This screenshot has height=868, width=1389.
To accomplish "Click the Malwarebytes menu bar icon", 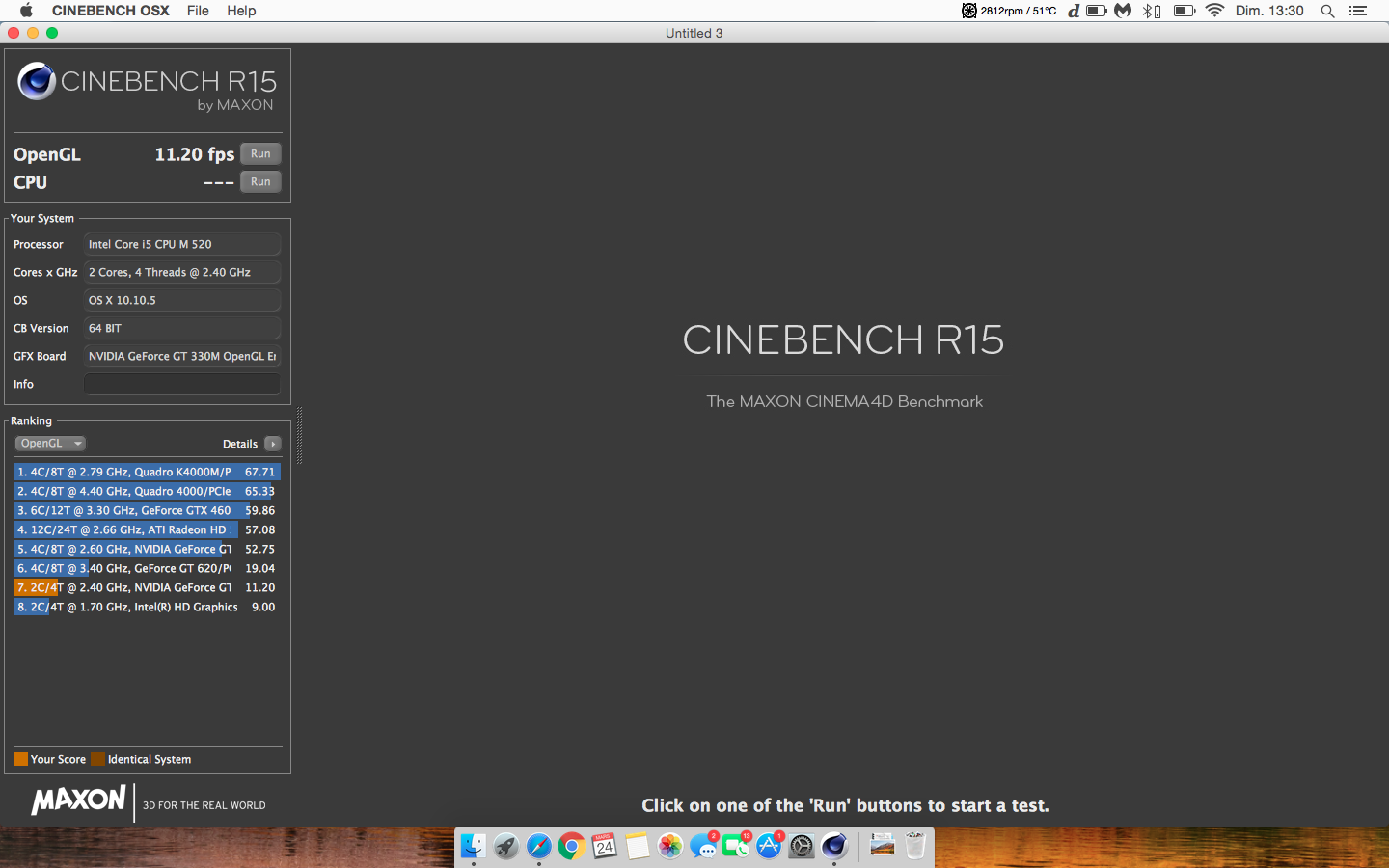I will point(1123,11).
